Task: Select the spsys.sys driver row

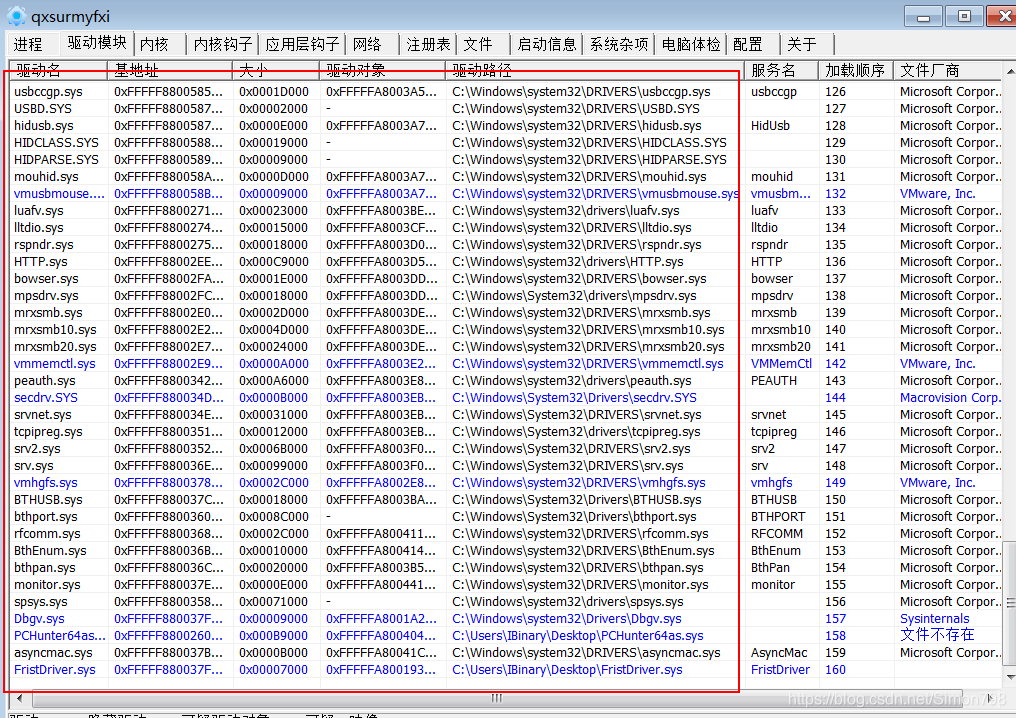Action: 507,601
